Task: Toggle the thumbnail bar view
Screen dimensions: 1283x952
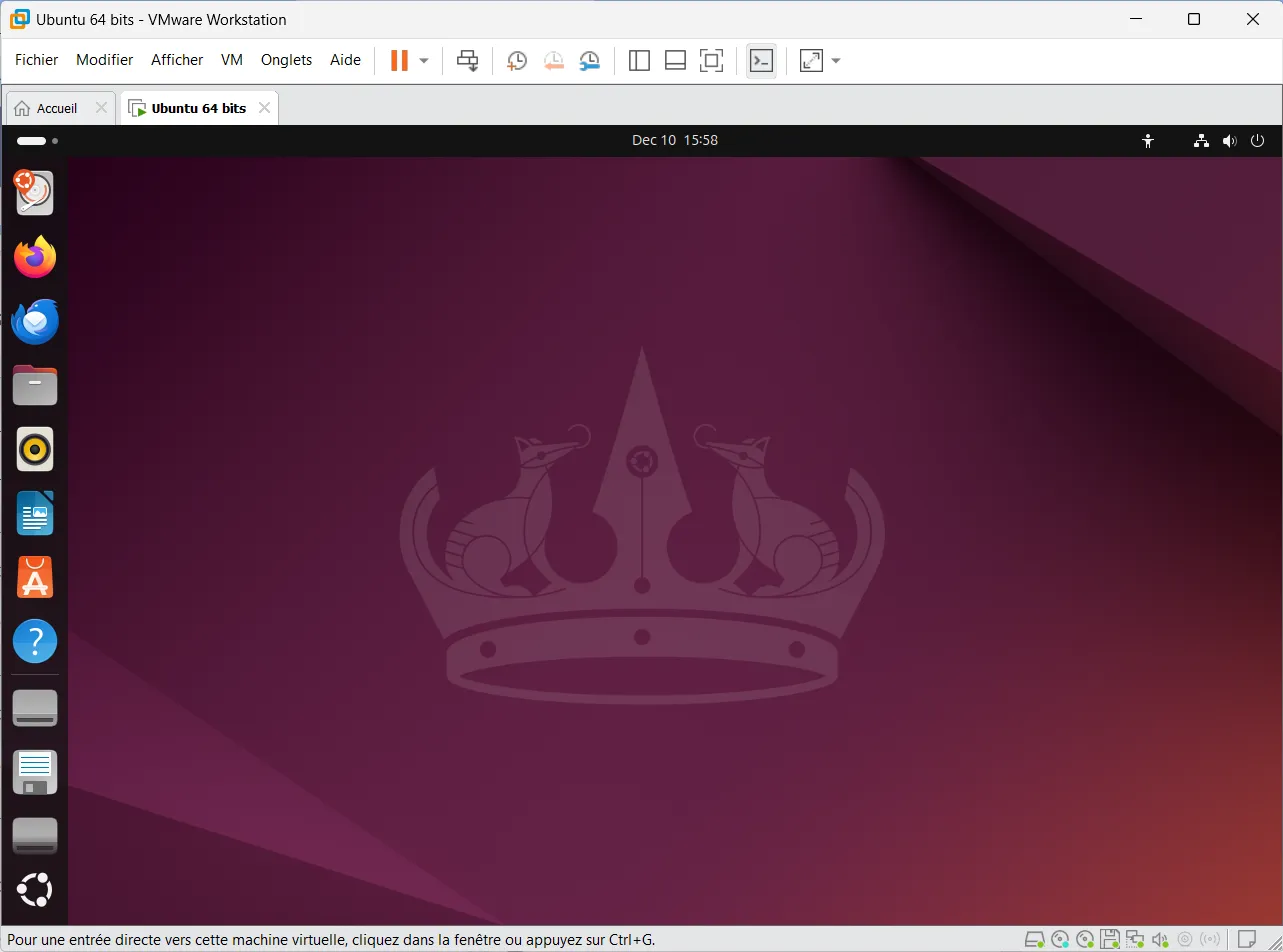Action: tap(675, 61)
